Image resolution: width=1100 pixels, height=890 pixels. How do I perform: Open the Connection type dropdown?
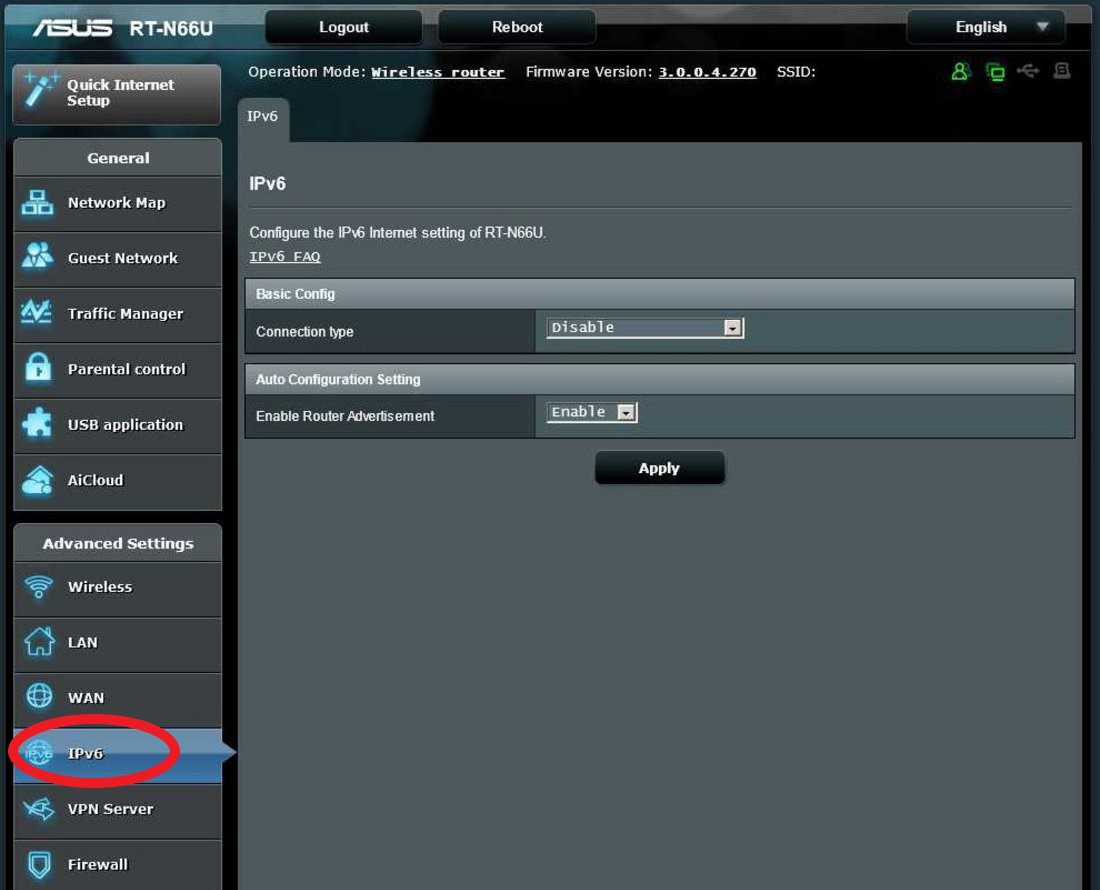click(645, 328)
